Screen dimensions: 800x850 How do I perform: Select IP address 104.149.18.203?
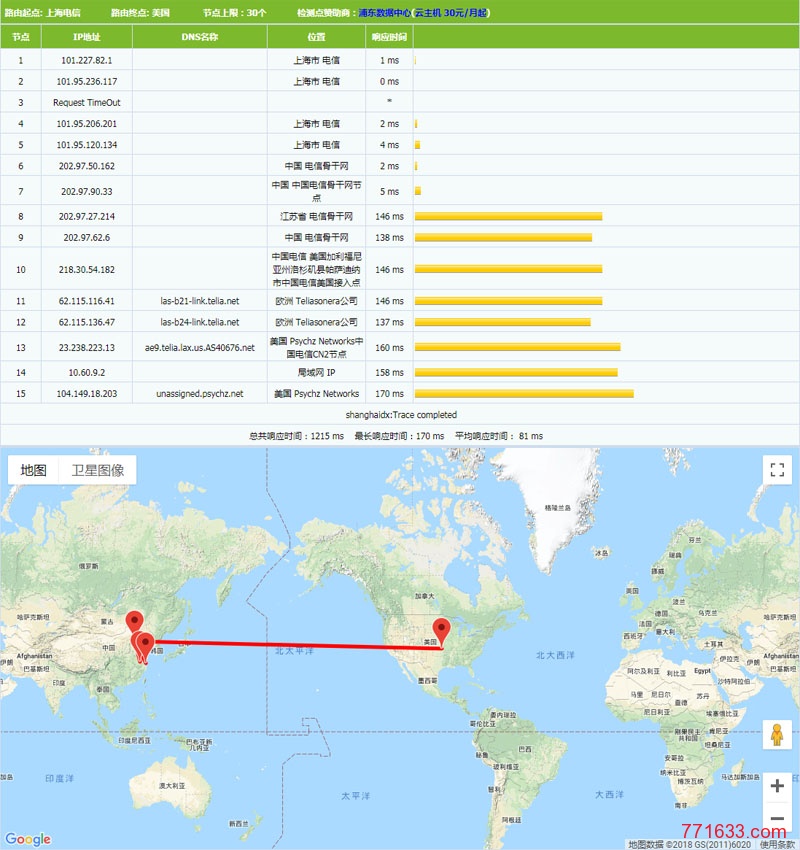tap(87, 394)
